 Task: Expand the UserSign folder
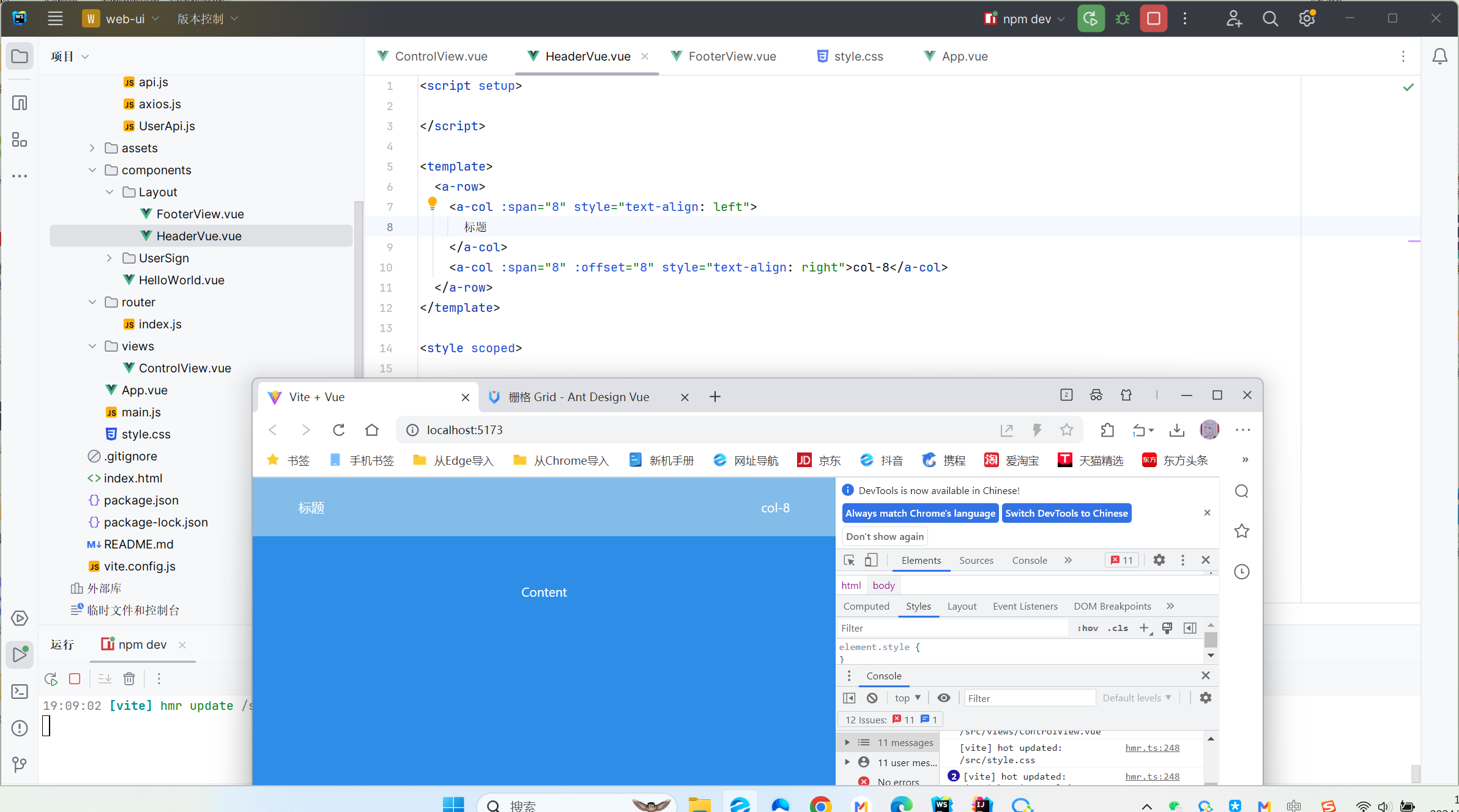click(110, 258)
